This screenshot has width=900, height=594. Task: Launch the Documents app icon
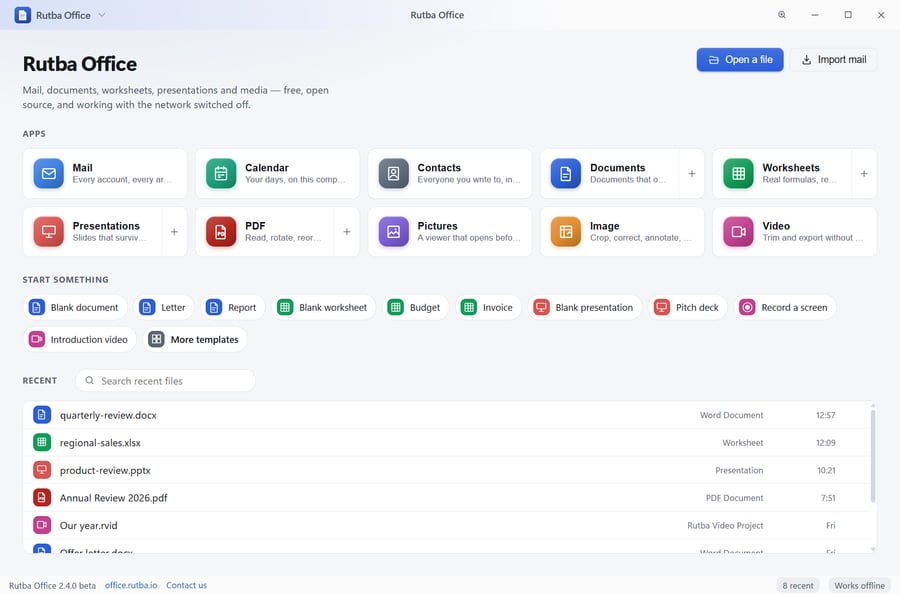point(566,173)
